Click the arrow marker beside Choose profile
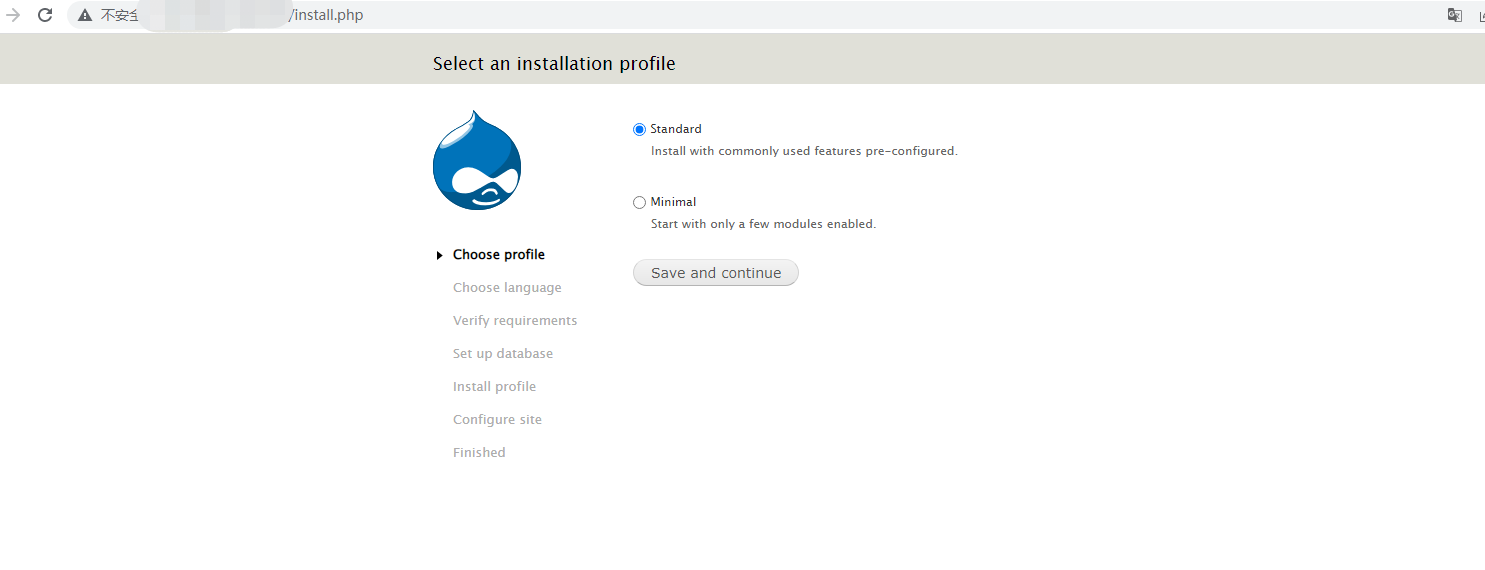The height and width of the screenshot is (570, 1485). [439, 256]
